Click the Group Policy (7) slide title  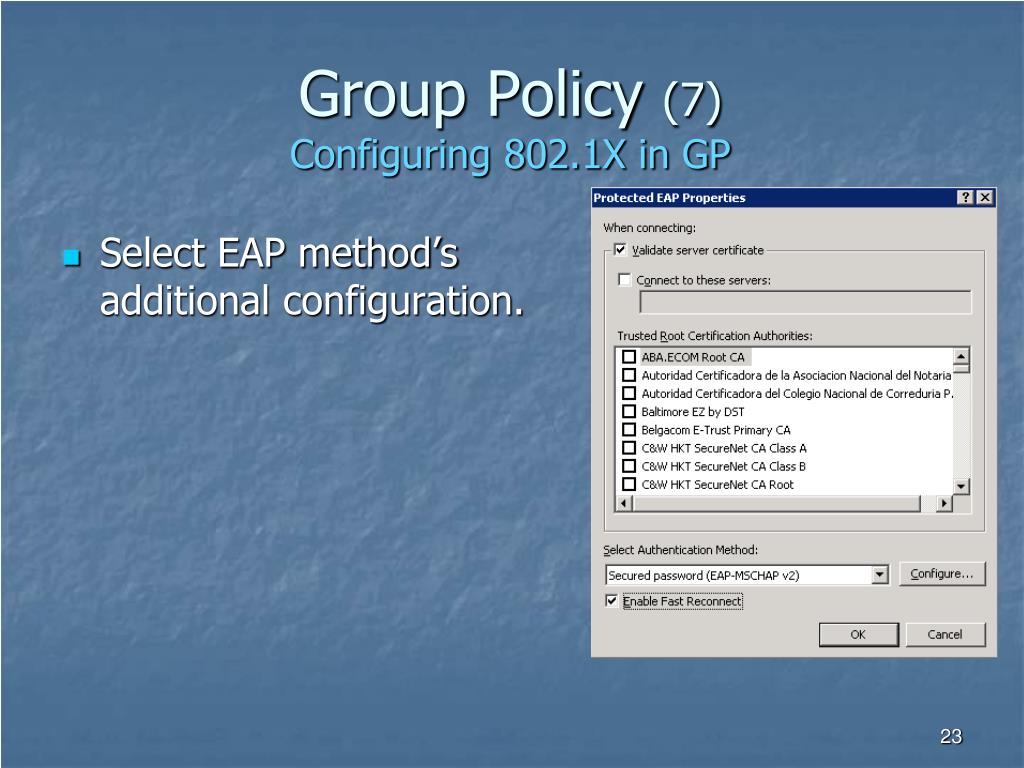pyautogui.click(x=510, y=97)
